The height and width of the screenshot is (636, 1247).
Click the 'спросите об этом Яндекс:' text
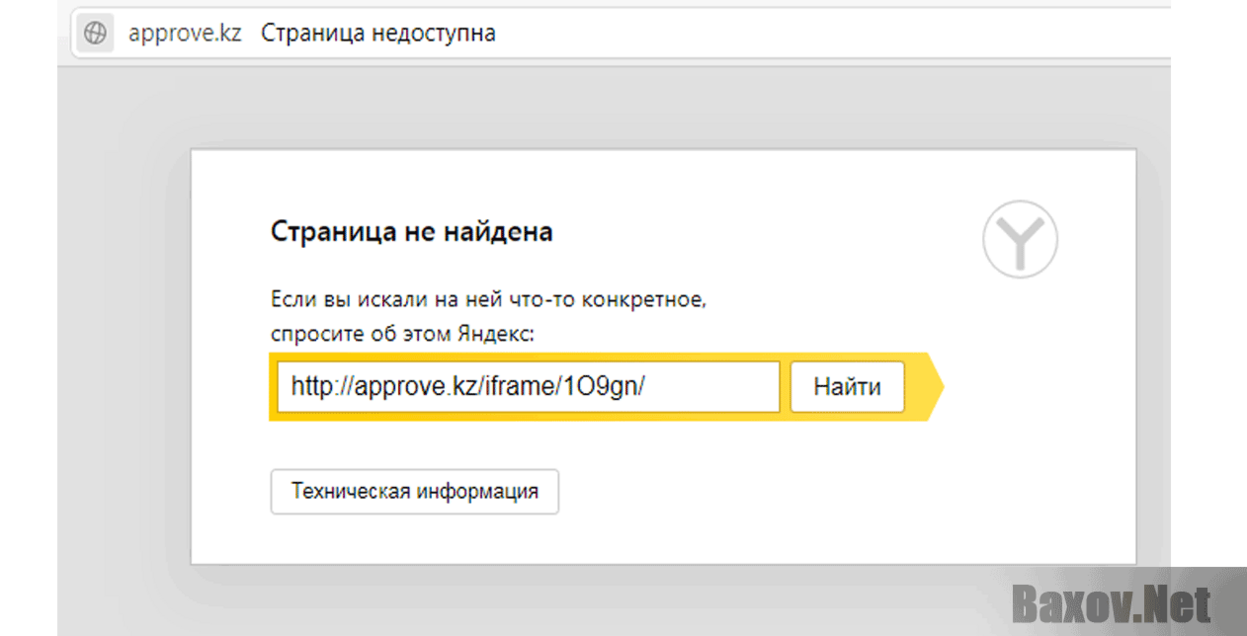(403, 334)
